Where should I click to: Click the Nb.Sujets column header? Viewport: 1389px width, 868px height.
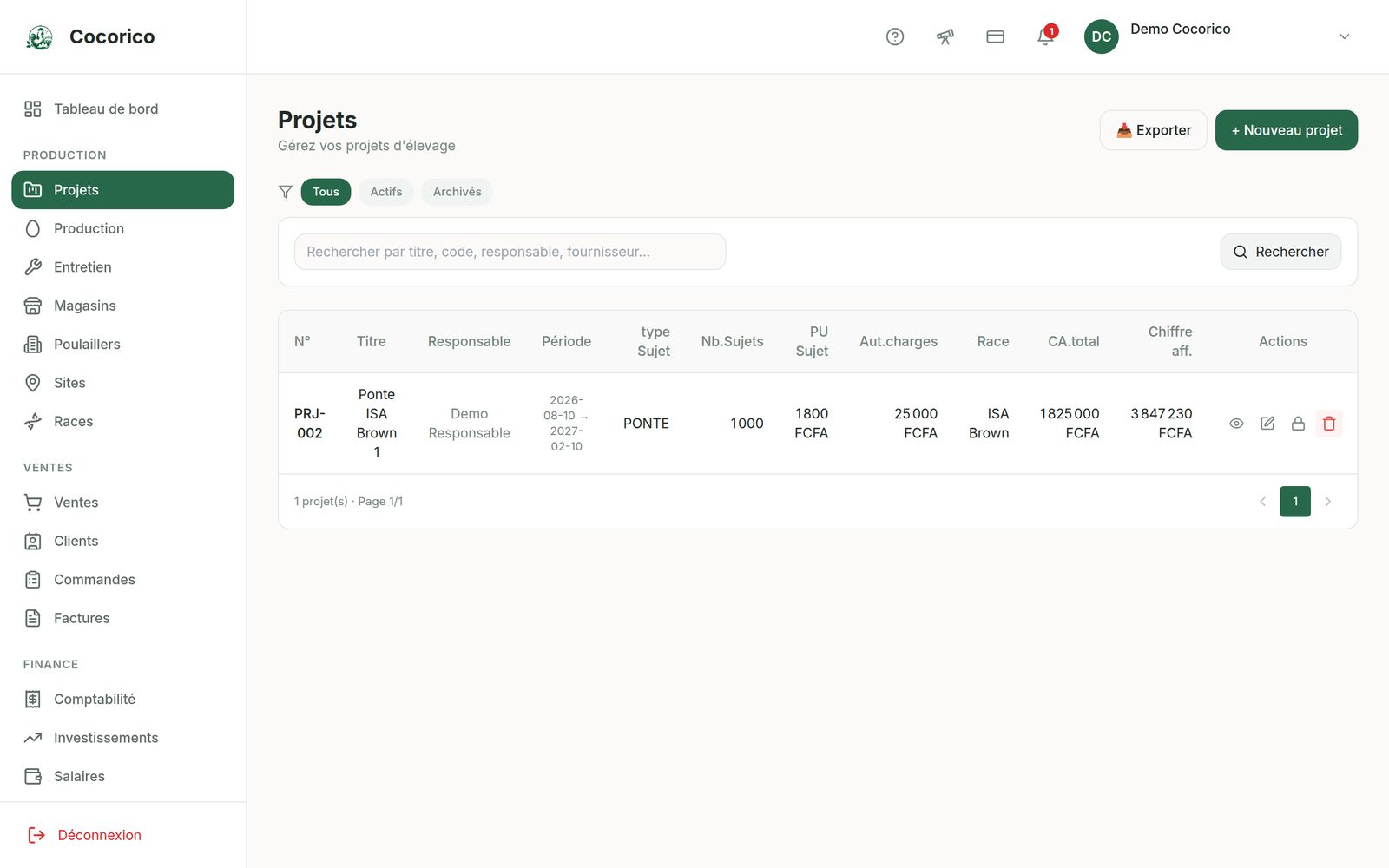tap(732, 341)
